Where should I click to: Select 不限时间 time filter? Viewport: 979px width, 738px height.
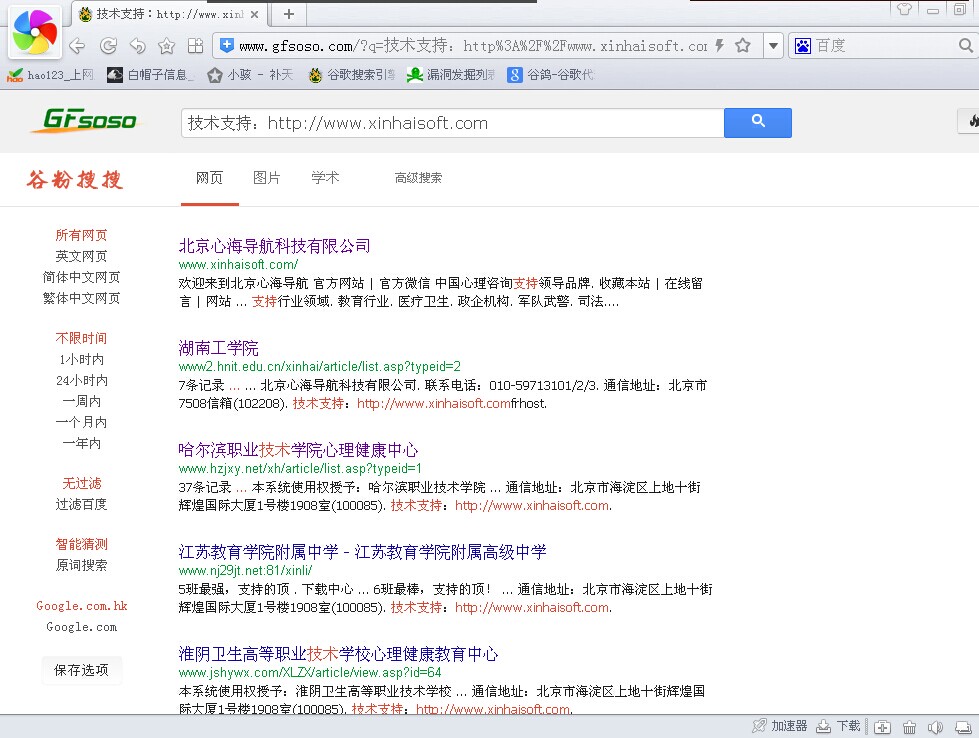(x=81, y=338)
